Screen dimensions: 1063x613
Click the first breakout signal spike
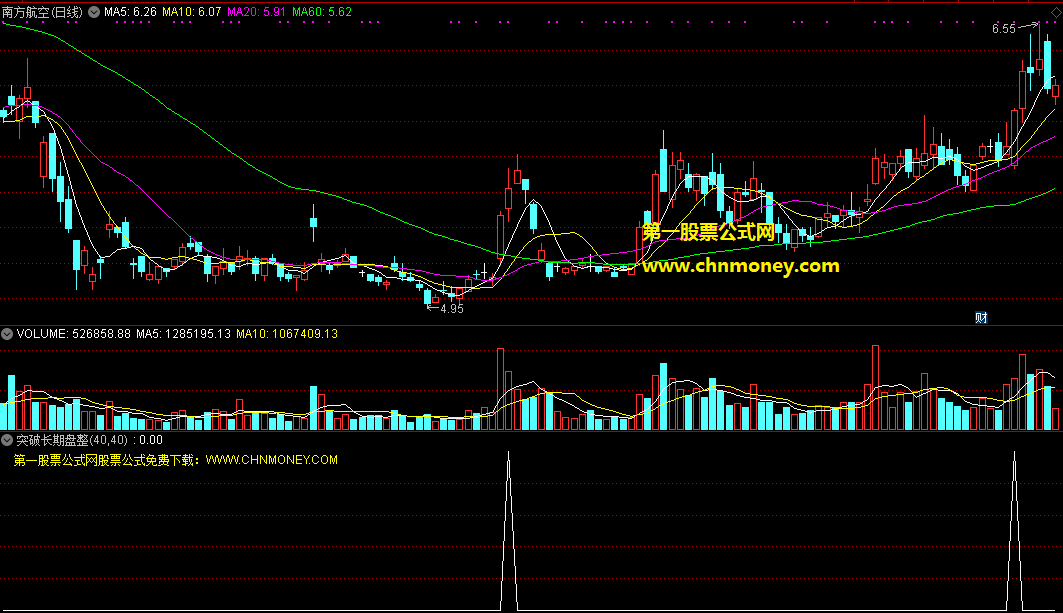click(509, 530)
